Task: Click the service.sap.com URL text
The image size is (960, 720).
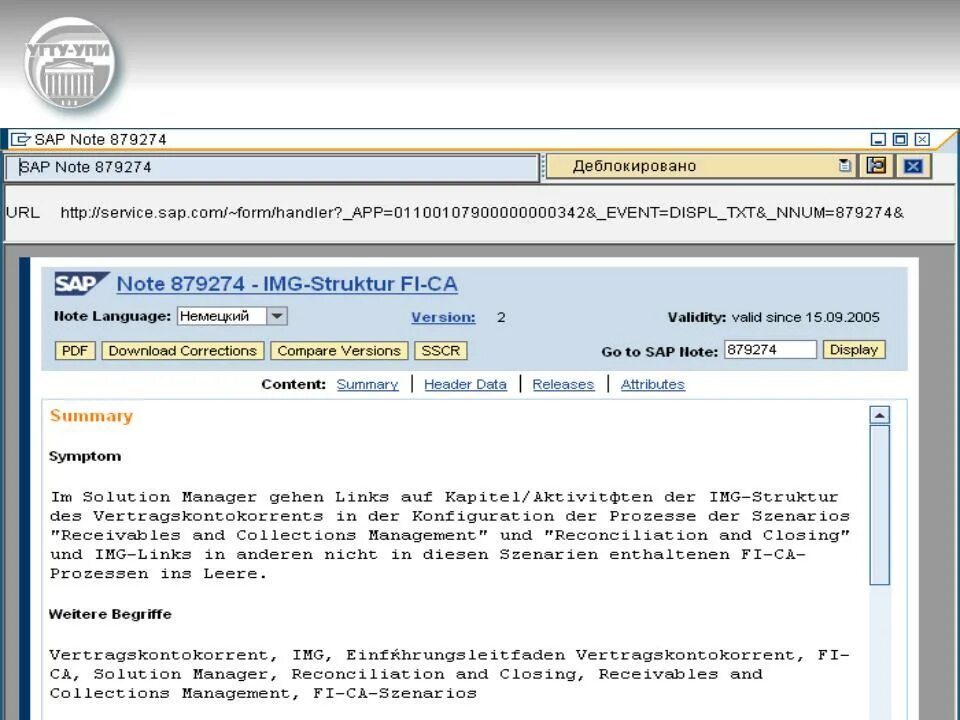Action: pyautogui.click(x=482, y=213)
